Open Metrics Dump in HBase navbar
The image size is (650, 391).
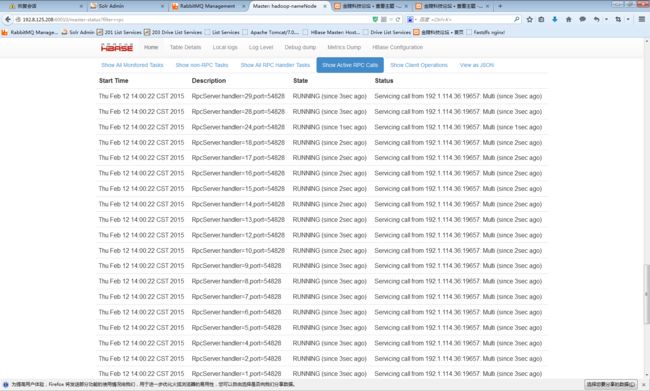[x=344, y=47]
